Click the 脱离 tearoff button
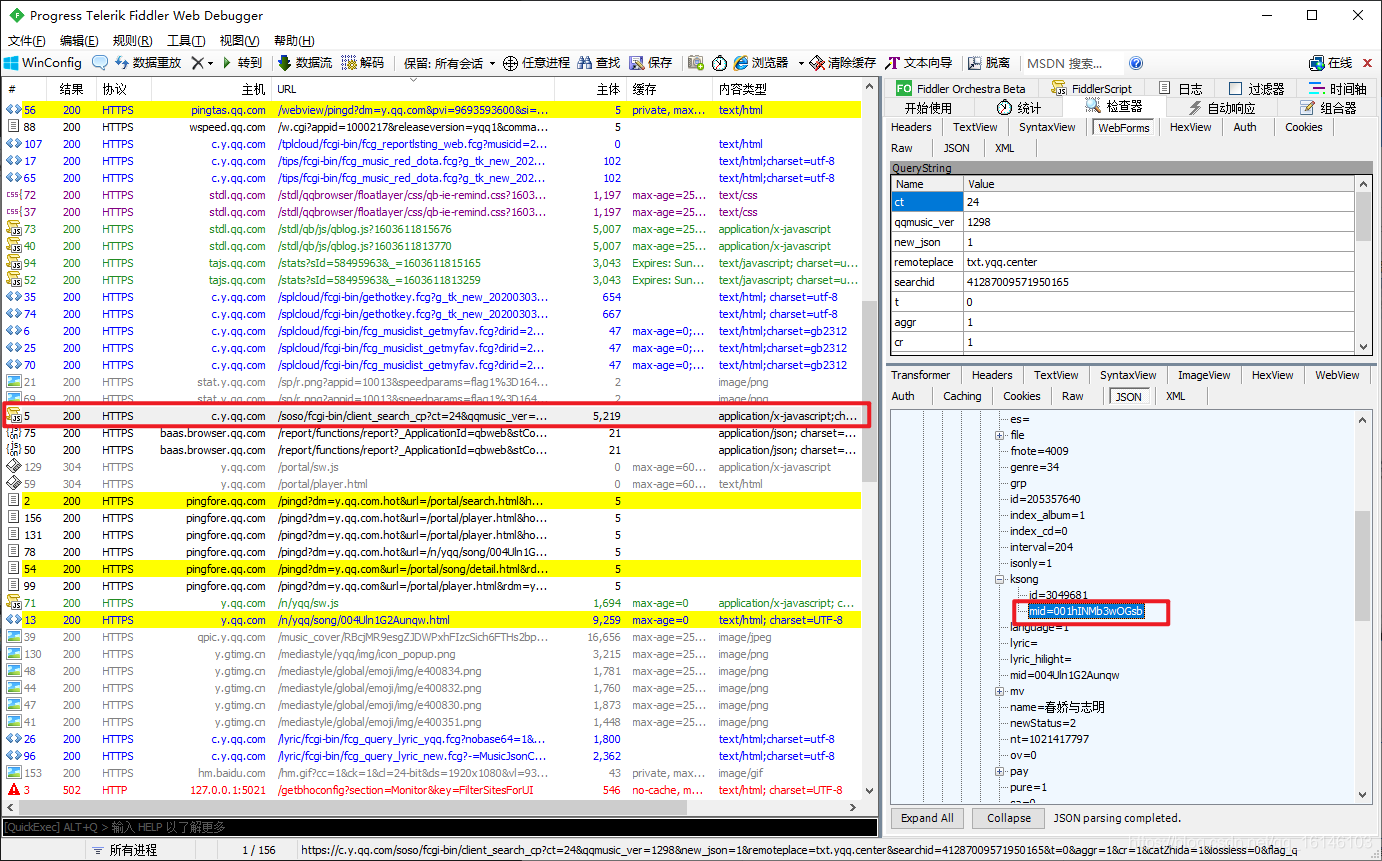 click(x=988, y=63)
